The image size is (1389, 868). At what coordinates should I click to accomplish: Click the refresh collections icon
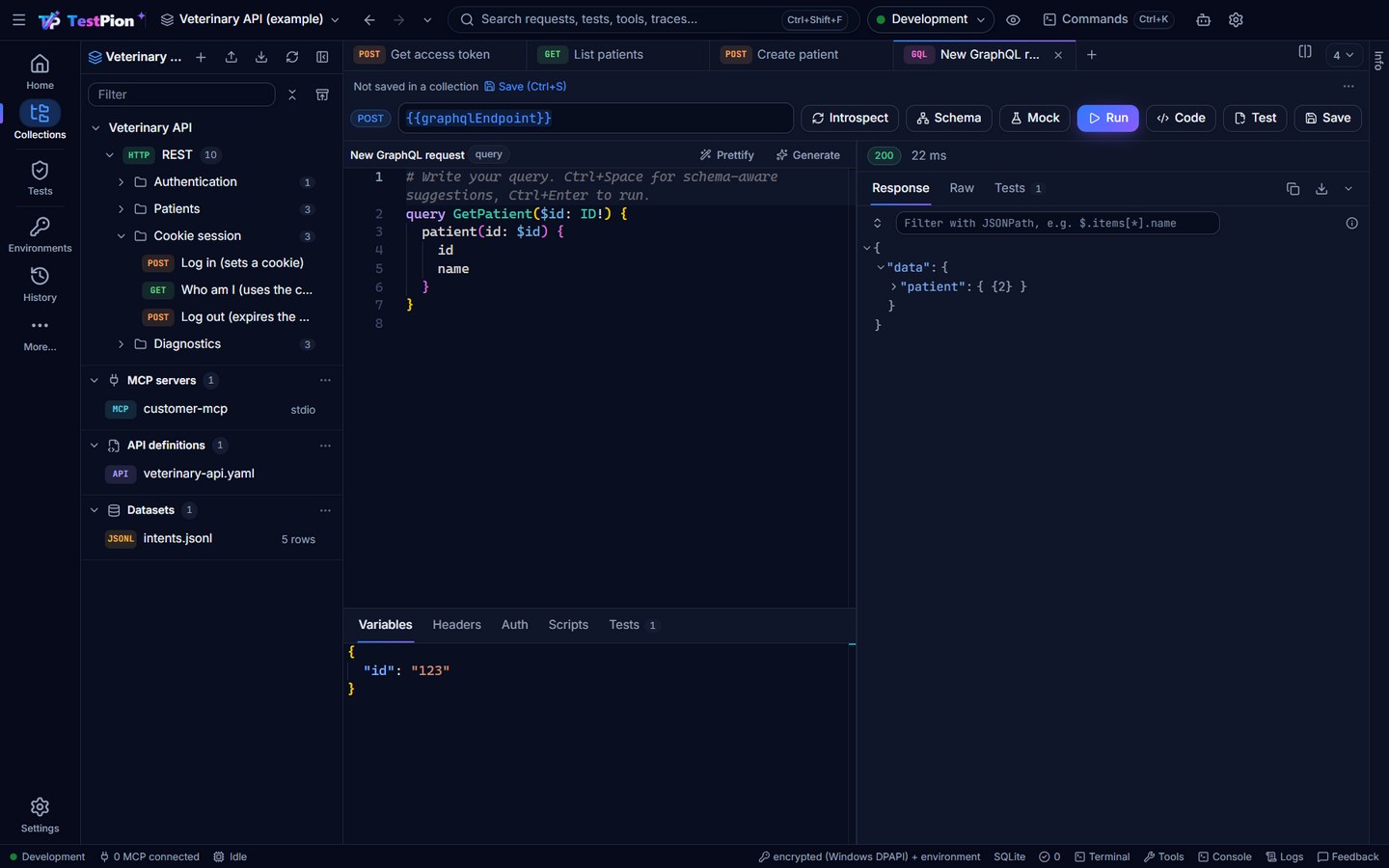pos(292,57)
